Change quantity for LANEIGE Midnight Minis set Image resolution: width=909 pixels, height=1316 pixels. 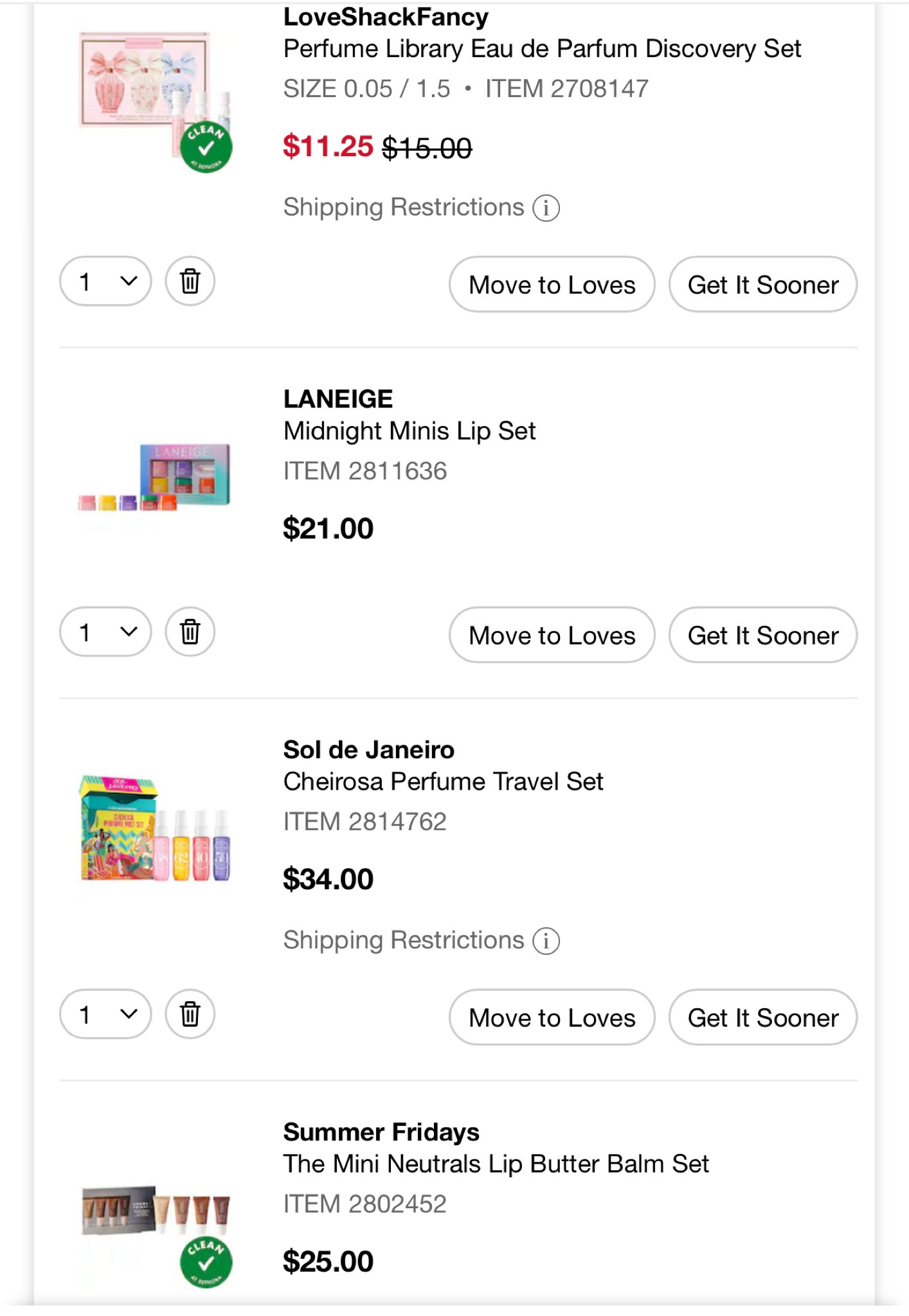[105, 632]
